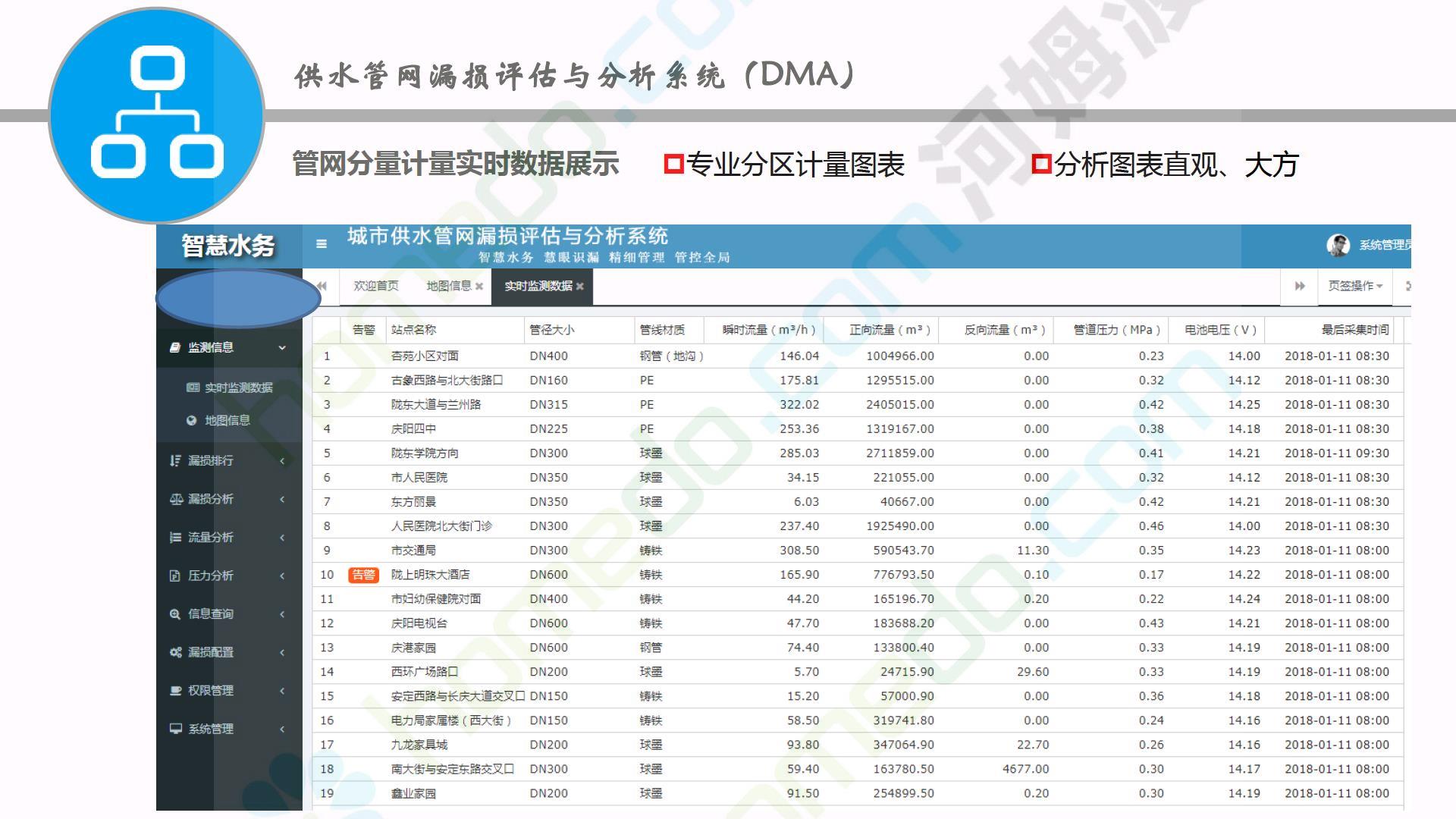This screenshot has height=819, width=1456.
Task: Click station 鑫业家园
Action: click(x=413, y=793)
